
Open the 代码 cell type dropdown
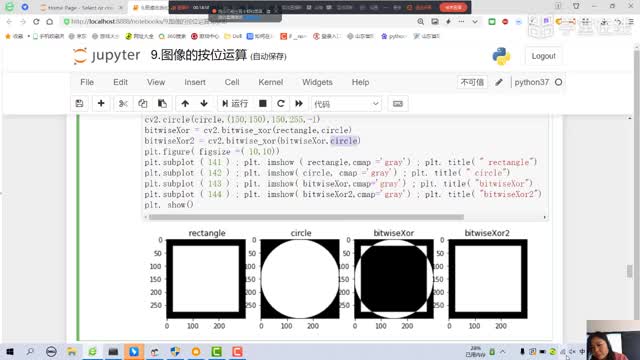tap(346, 104)
